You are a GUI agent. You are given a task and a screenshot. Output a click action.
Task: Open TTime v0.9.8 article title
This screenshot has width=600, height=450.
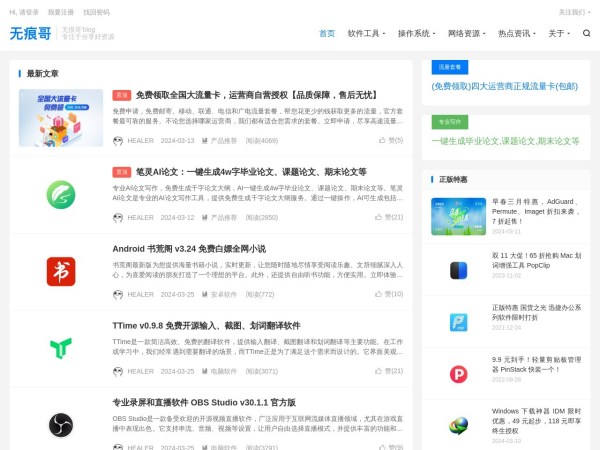click(x=206, y=326)
